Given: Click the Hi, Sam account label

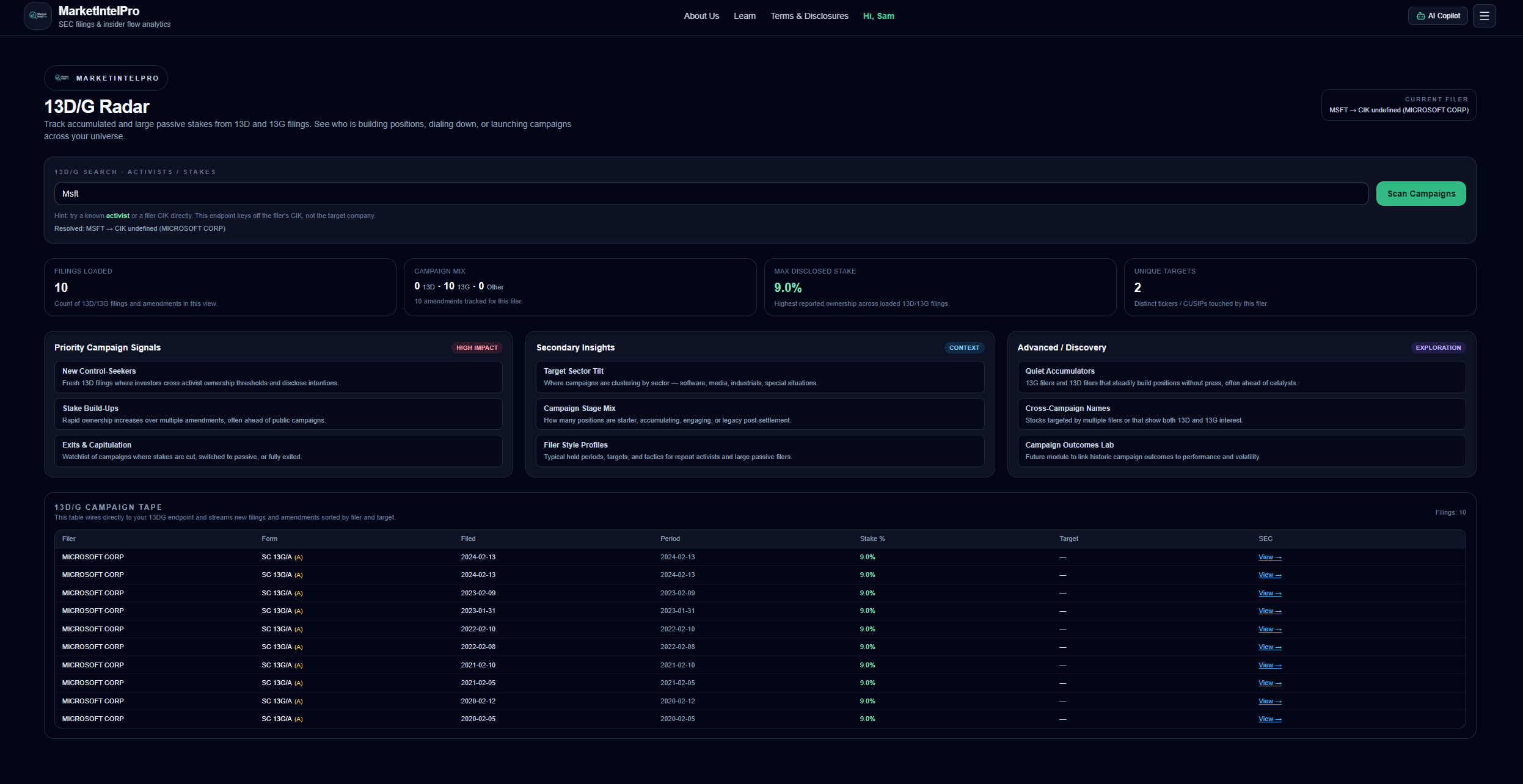Looking at the screenshot, I should (878, 15).
